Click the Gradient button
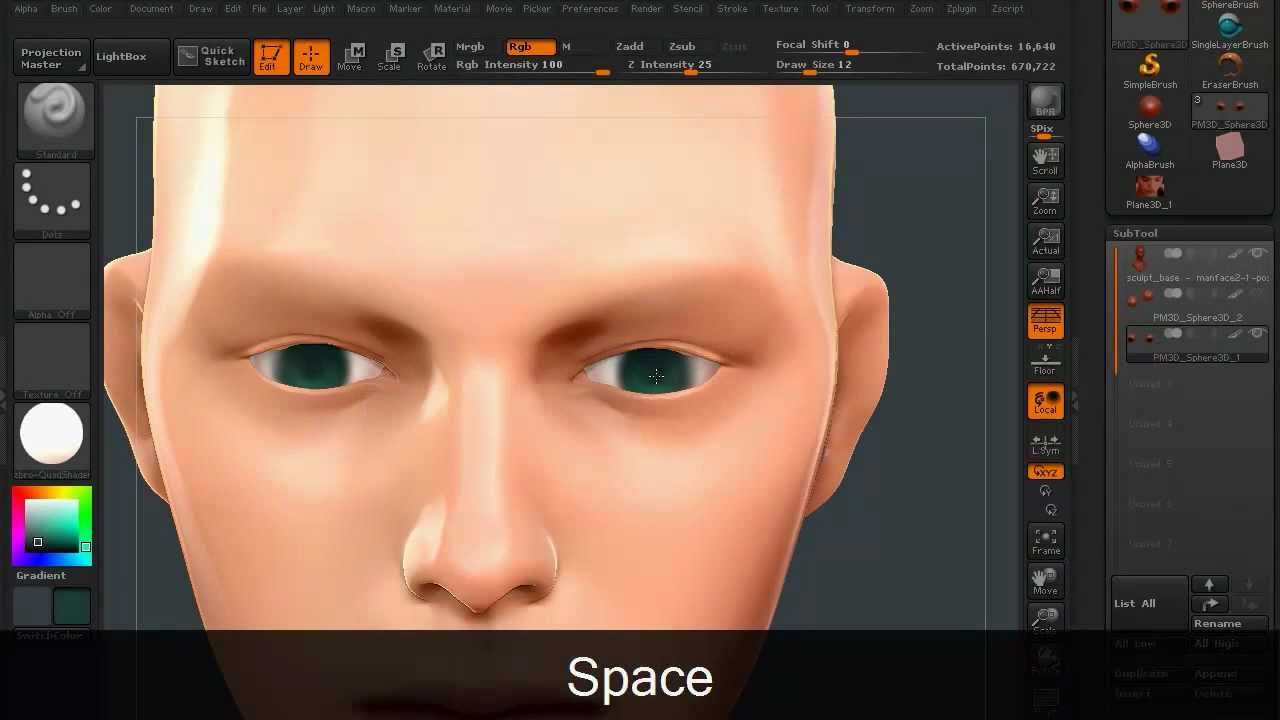 (41, 576)
